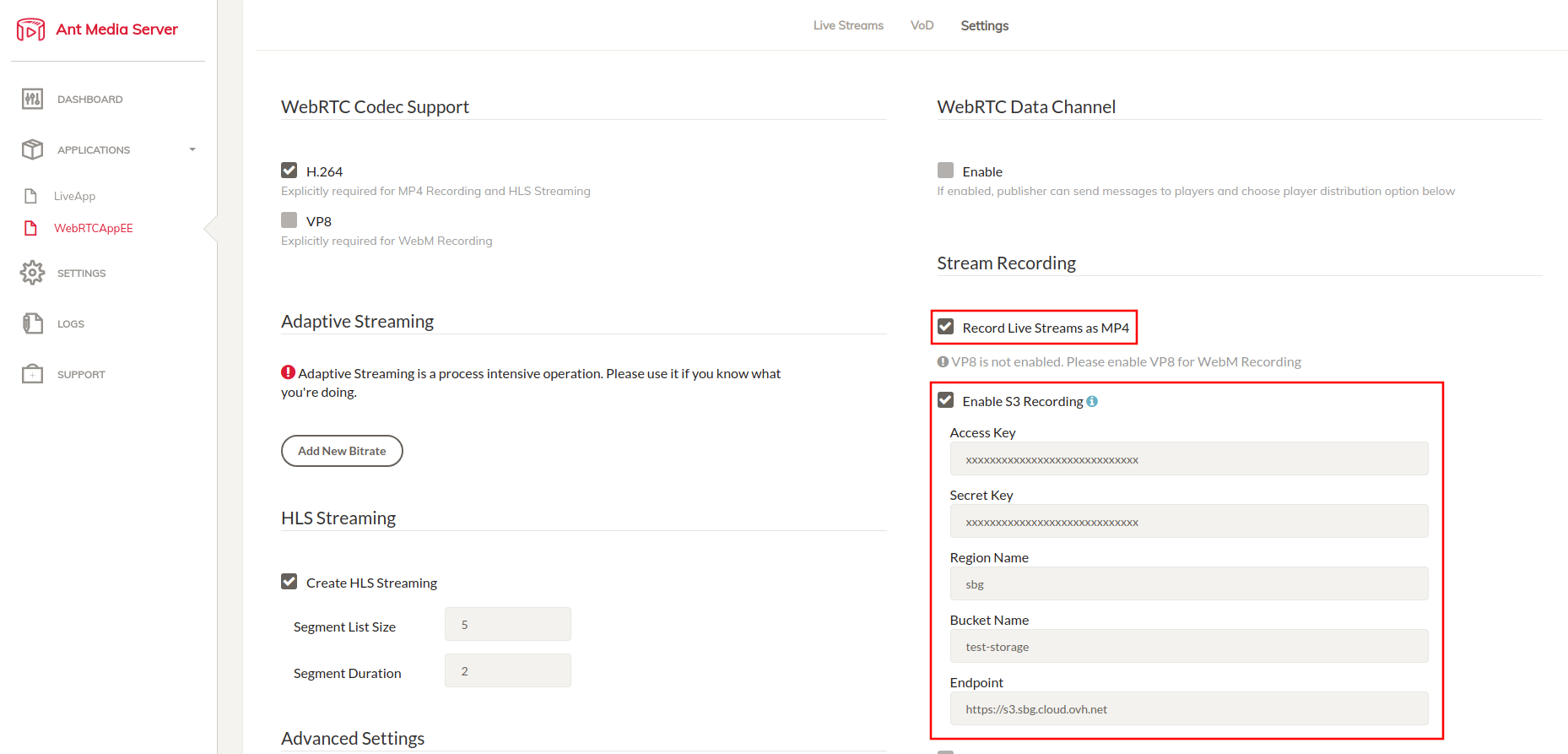1568x754 pixels.
Task: Open the Support sidebar item
Action: pyautogui.click(x=81, y=374)
